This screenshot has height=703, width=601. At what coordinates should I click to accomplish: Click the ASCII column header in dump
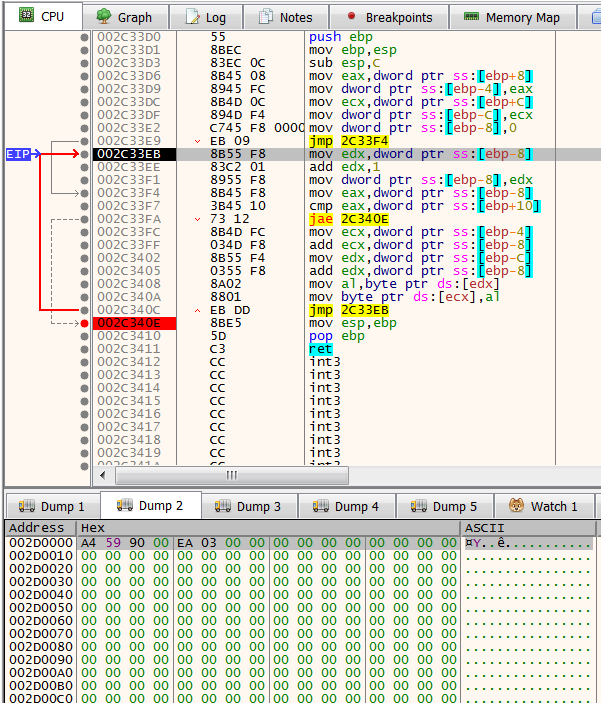[528, 528]
